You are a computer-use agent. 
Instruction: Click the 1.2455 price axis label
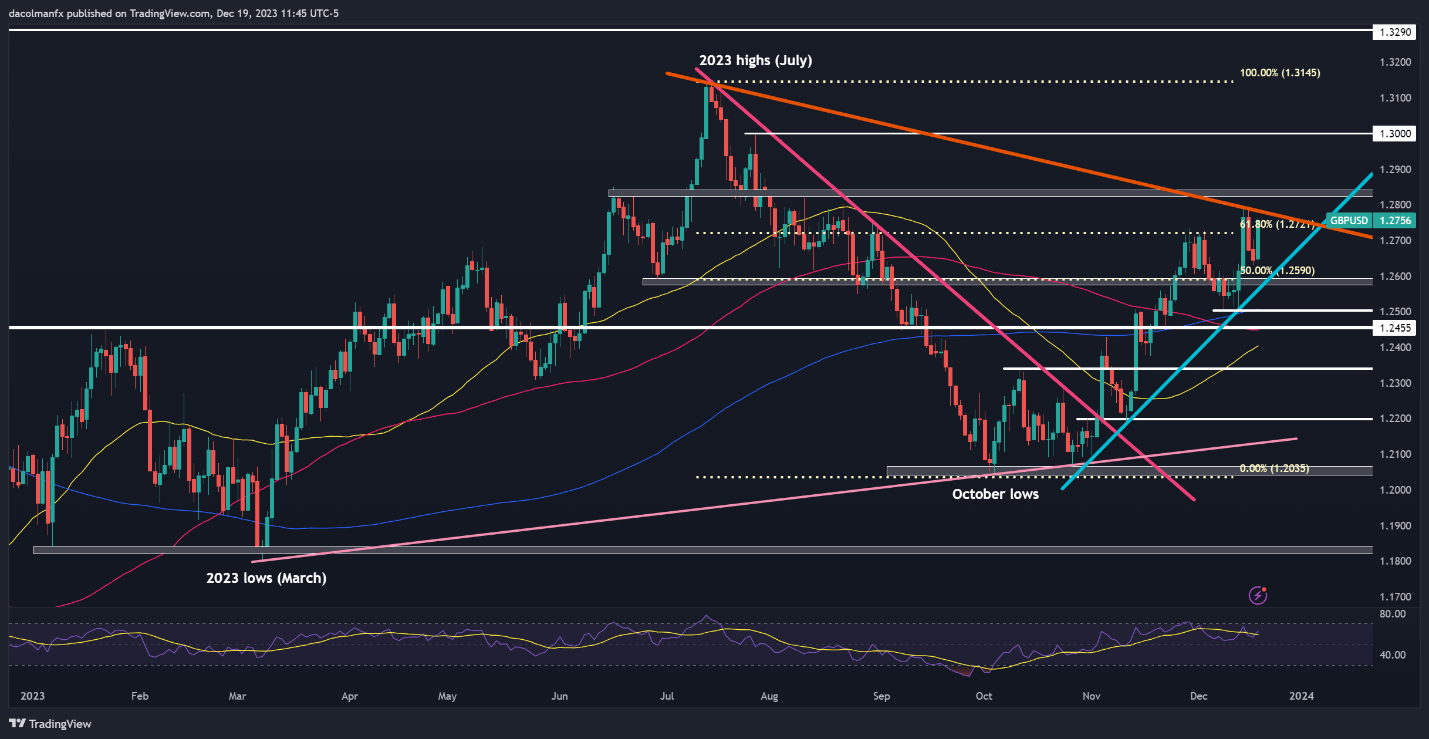coord(1395,327)
